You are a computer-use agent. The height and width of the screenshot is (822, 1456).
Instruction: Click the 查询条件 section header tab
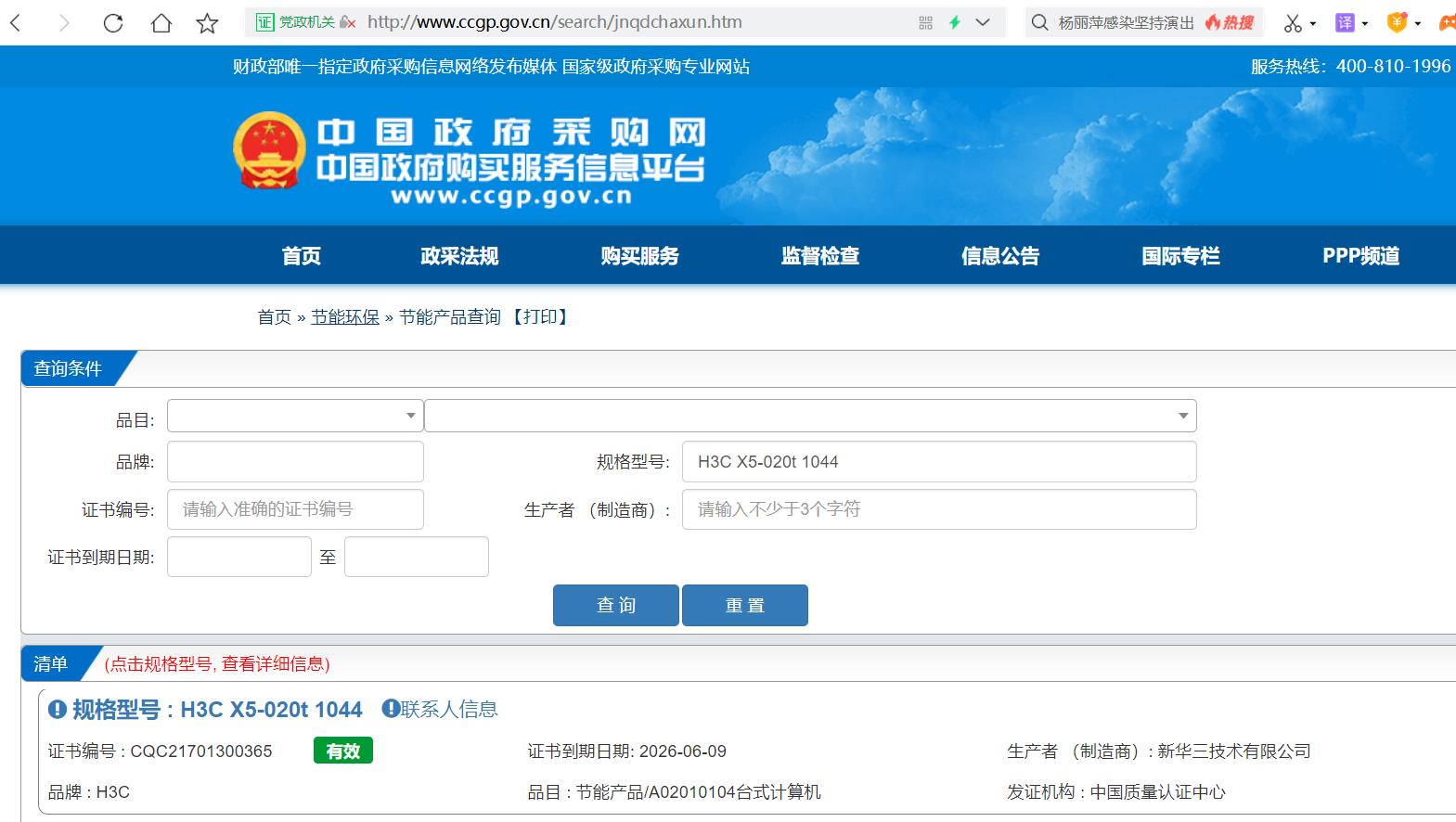tap(69, 368)
